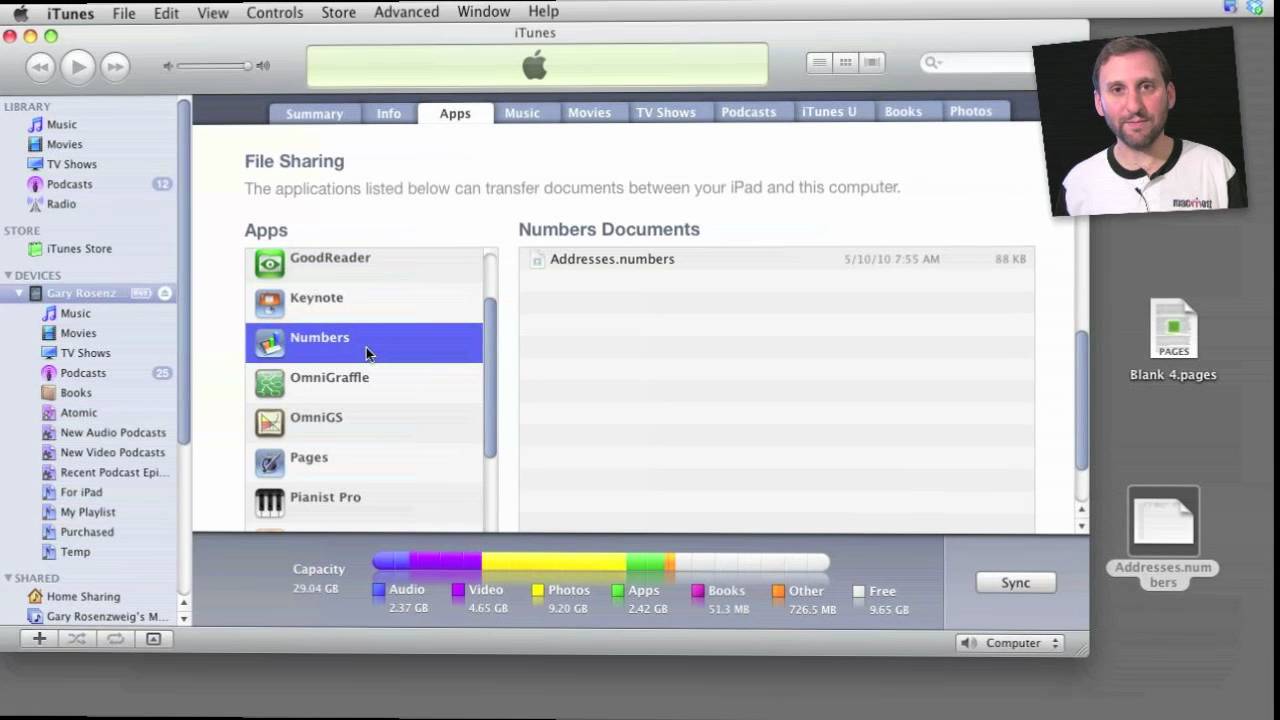
Task: Click the Sync button
Action: click(1015, 583)
